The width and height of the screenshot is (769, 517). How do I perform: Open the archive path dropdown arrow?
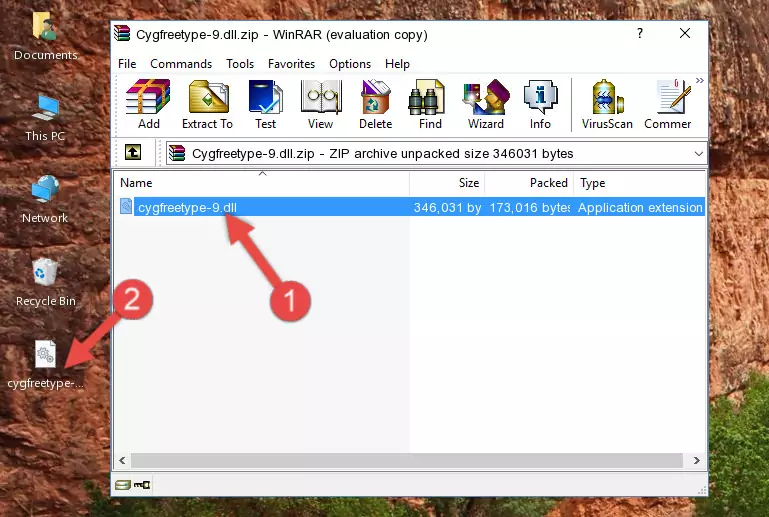pyautogui.click(x=699, y=154)
